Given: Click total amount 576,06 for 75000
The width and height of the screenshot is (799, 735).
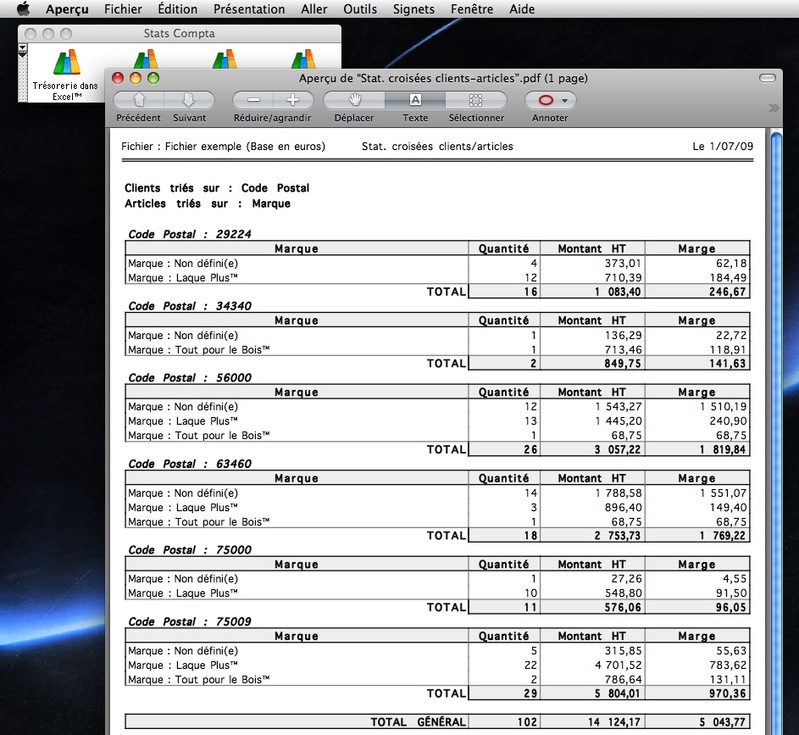Looking at the screenshot, I should click(x=623, y=608).
